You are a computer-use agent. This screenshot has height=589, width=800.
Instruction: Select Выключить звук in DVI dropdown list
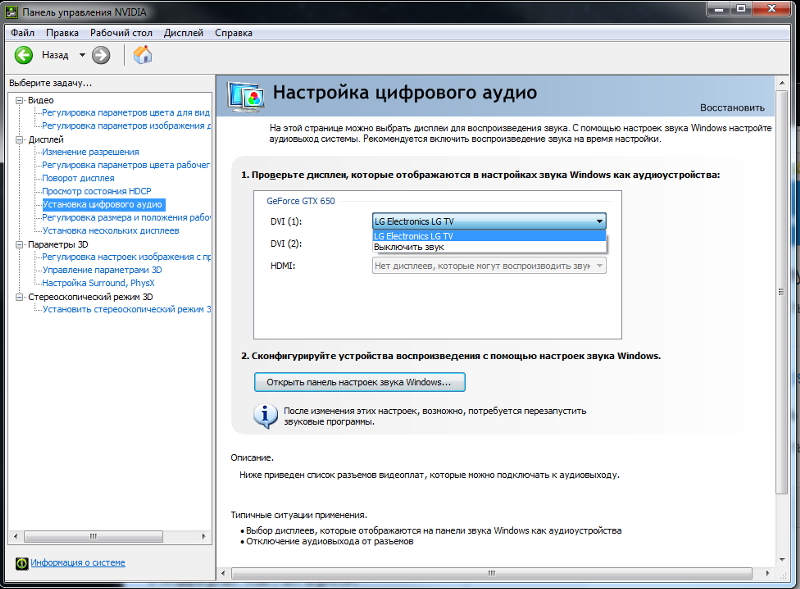pos(409,246)
